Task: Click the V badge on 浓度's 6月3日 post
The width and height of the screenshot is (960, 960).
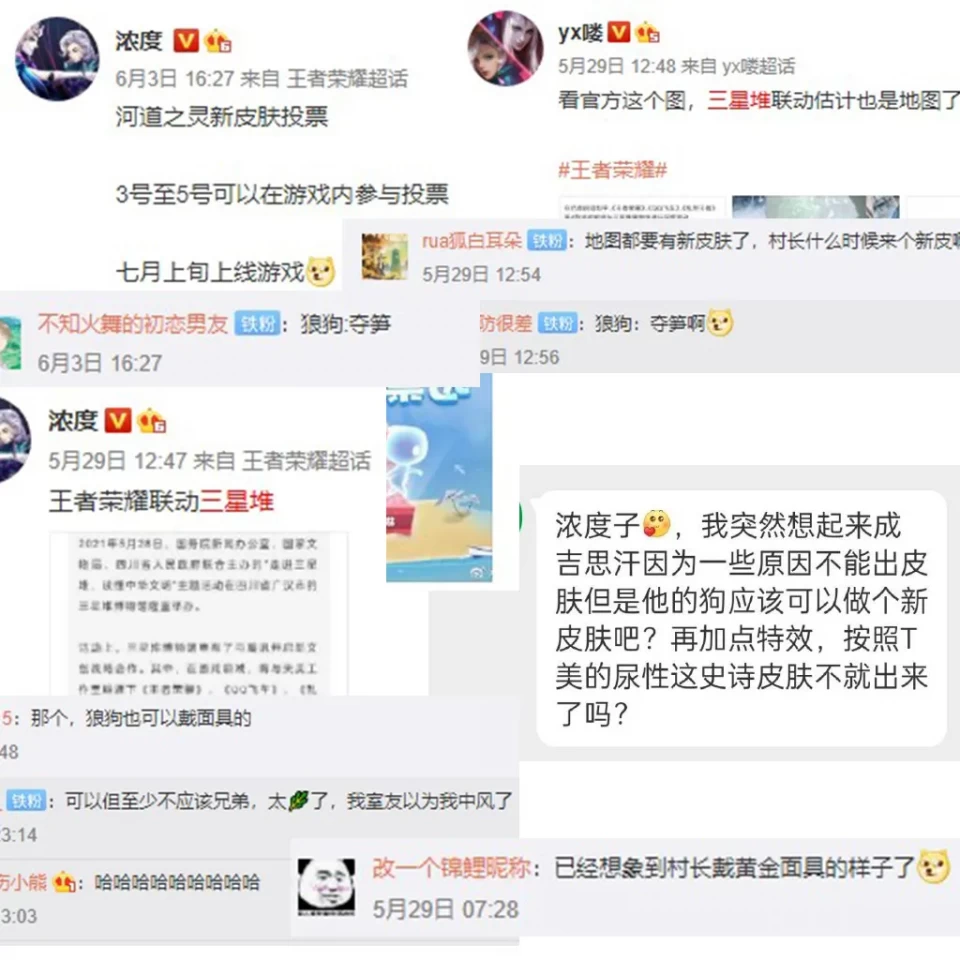Action: point(186,41)
